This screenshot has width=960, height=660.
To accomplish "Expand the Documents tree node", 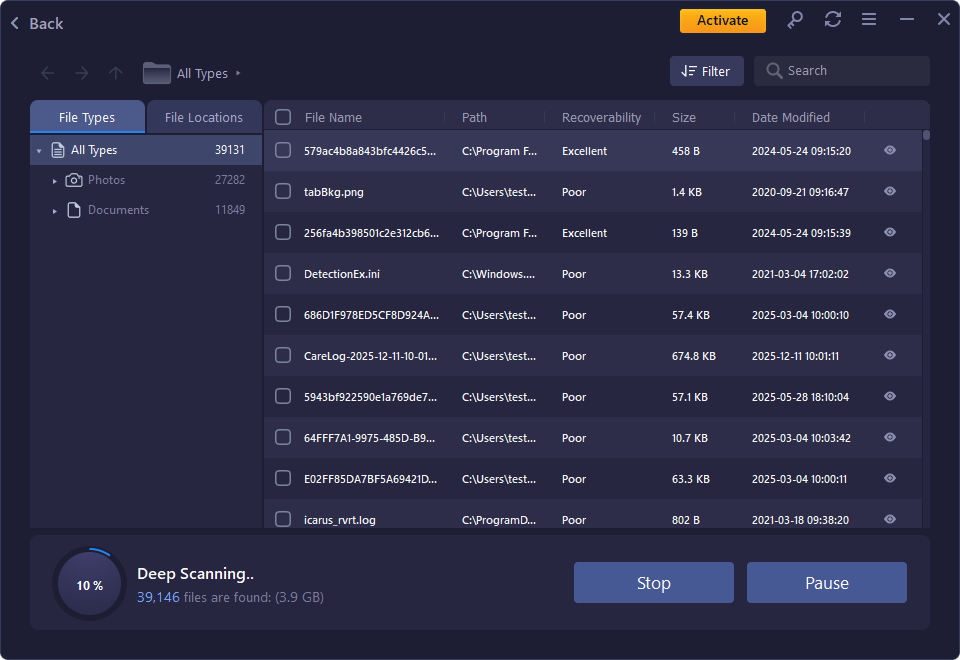I will coord(55,211).
